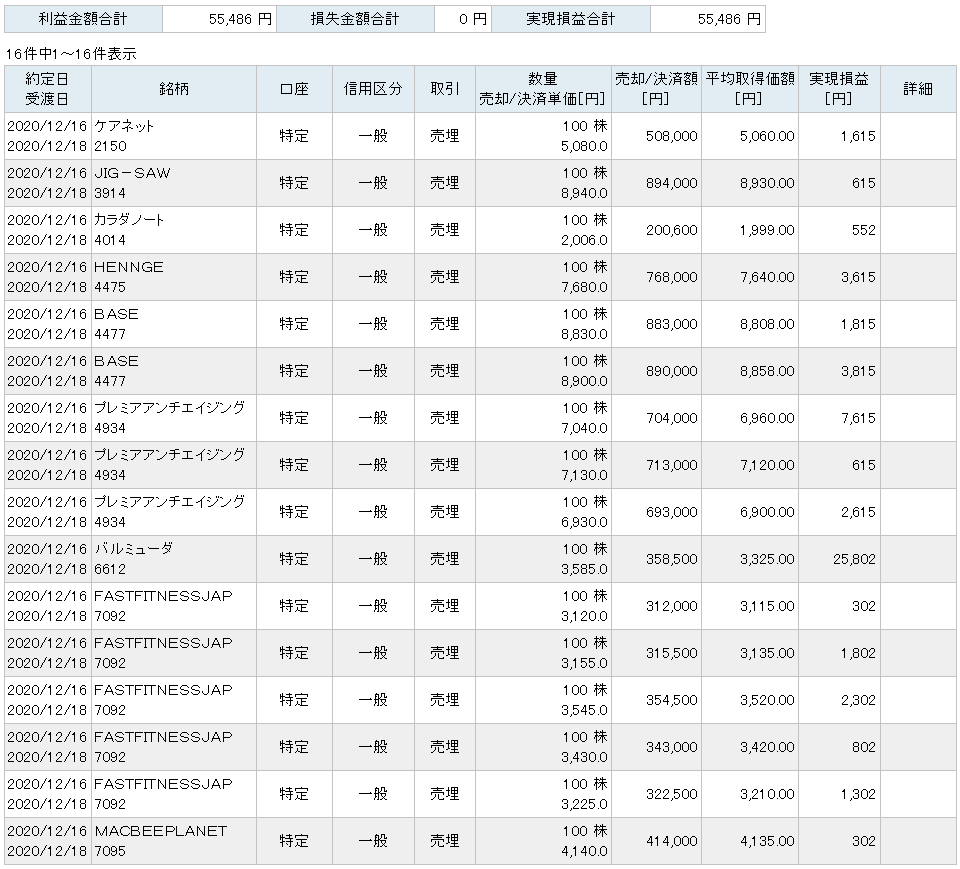Click the 693,000 settlement amount

point(672,512)
